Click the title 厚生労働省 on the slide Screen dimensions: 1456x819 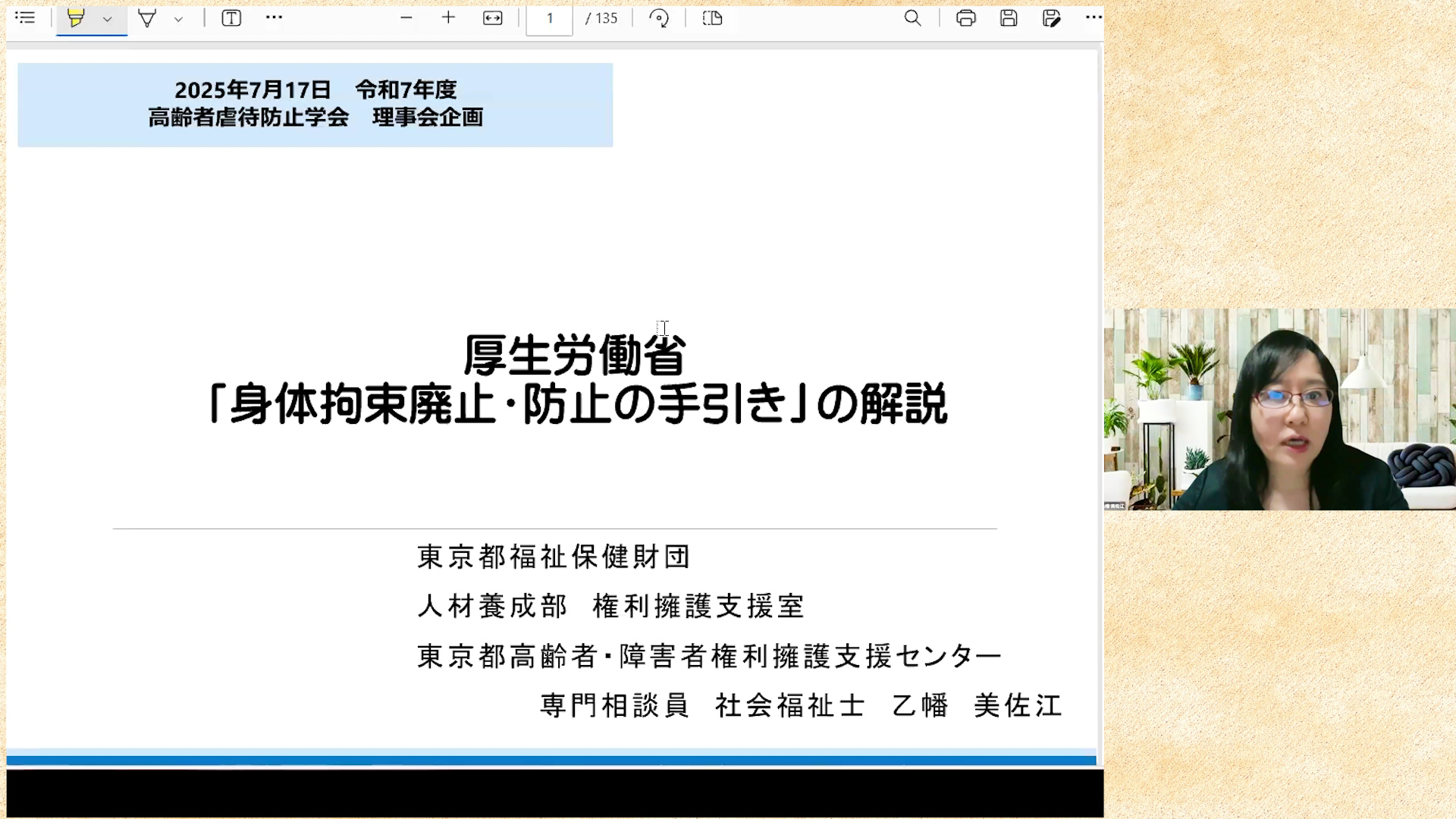point(575,355)
